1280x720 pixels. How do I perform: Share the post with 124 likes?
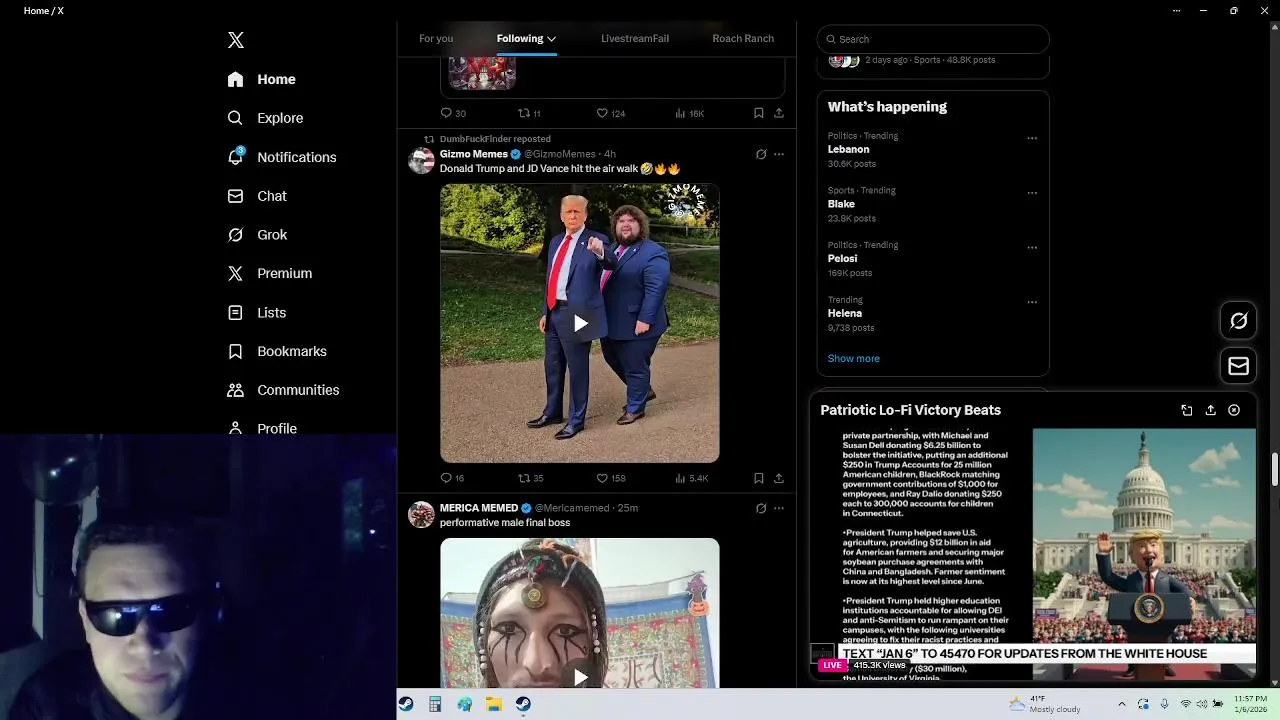click(x=779, y=113)
